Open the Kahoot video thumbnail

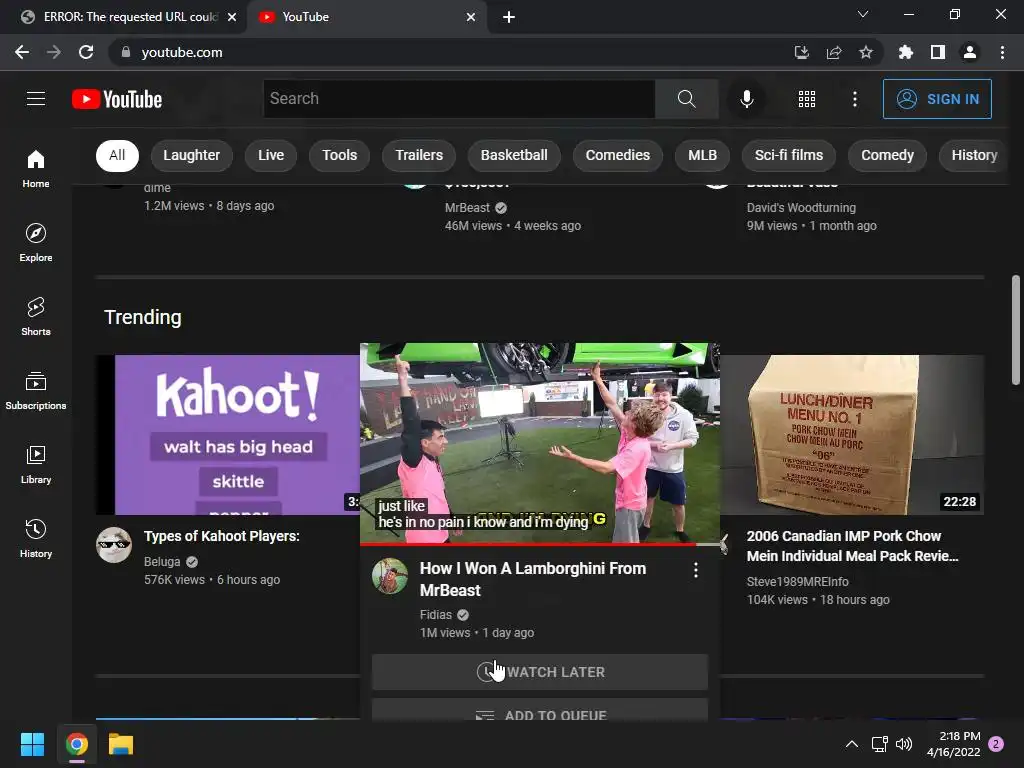[228, 435]
